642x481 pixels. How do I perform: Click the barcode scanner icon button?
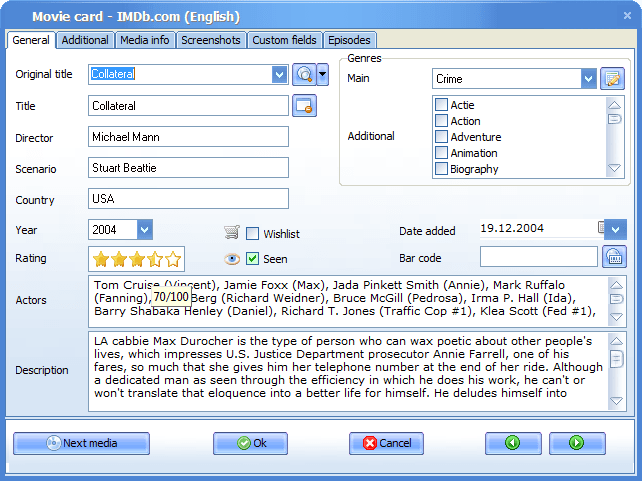tap(614, 258)
